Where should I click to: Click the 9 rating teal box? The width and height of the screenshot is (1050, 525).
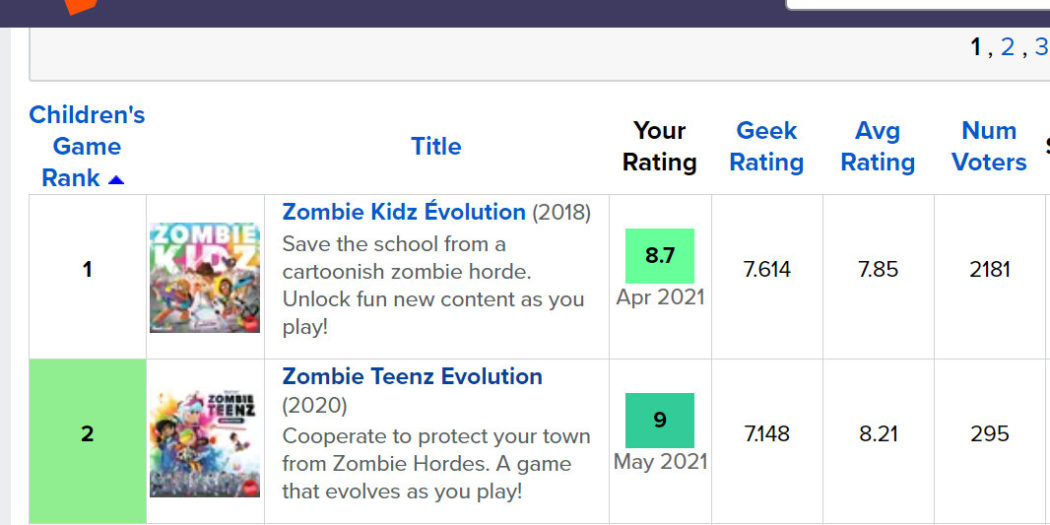pos(659,420)
